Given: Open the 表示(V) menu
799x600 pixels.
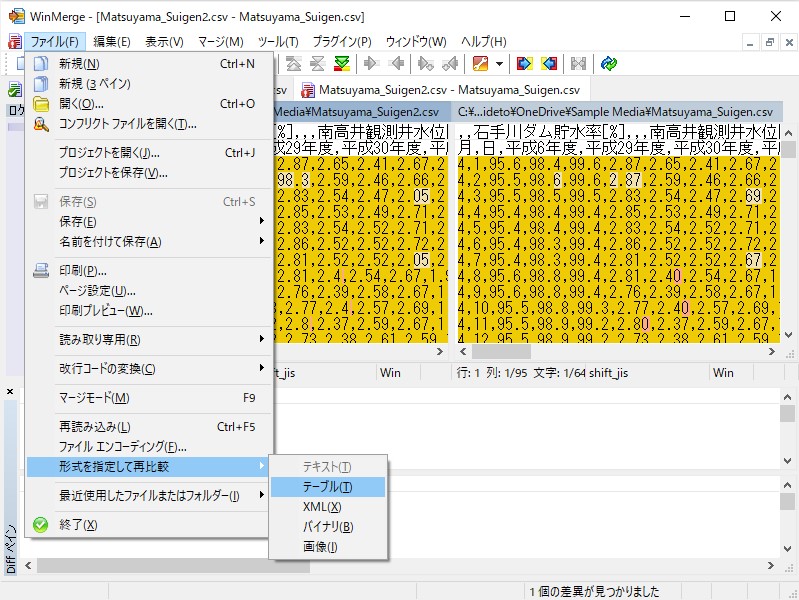Looking at the screenshot, I should [x=164, y=42].
